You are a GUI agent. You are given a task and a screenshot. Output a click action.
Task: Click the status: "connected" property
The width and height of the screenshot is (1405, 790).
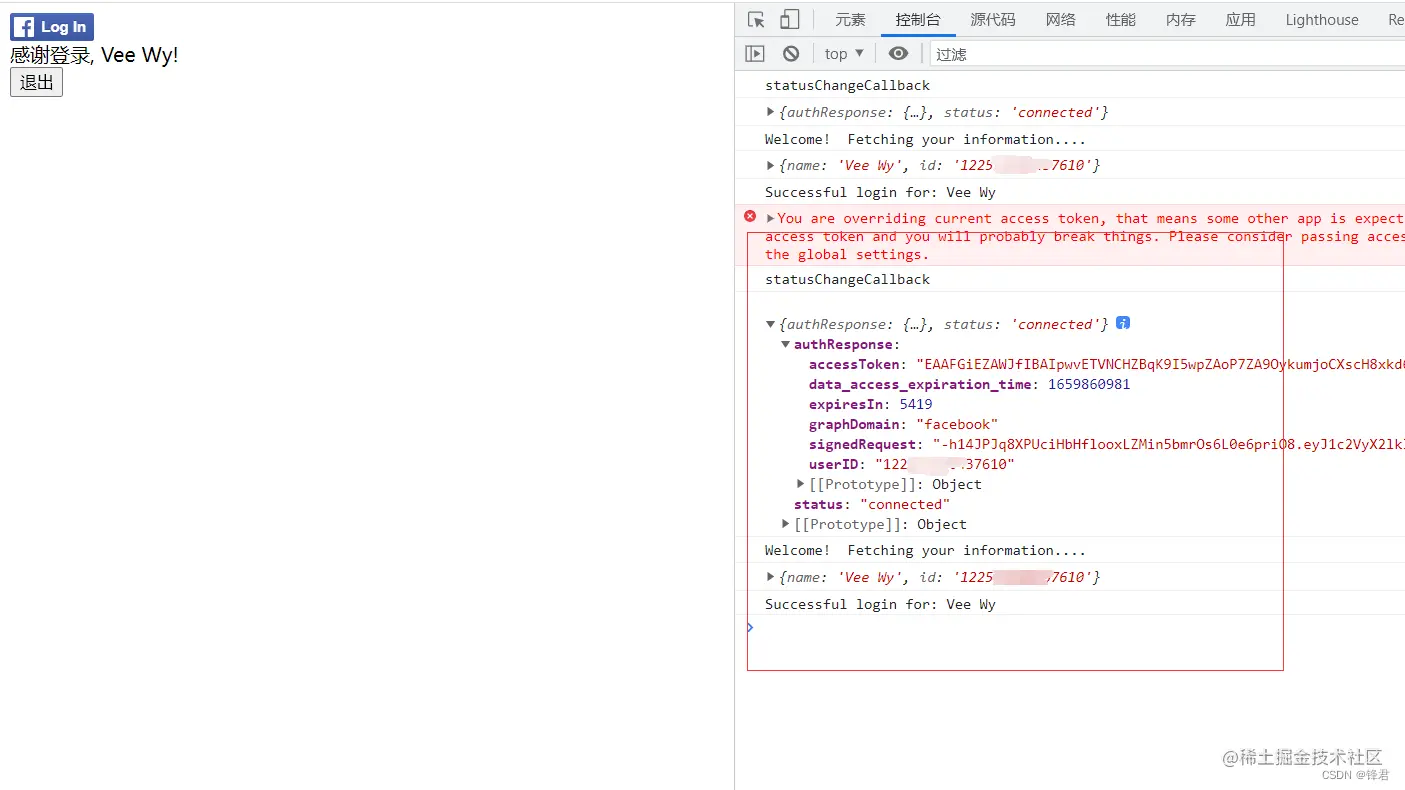click(872, 504)
